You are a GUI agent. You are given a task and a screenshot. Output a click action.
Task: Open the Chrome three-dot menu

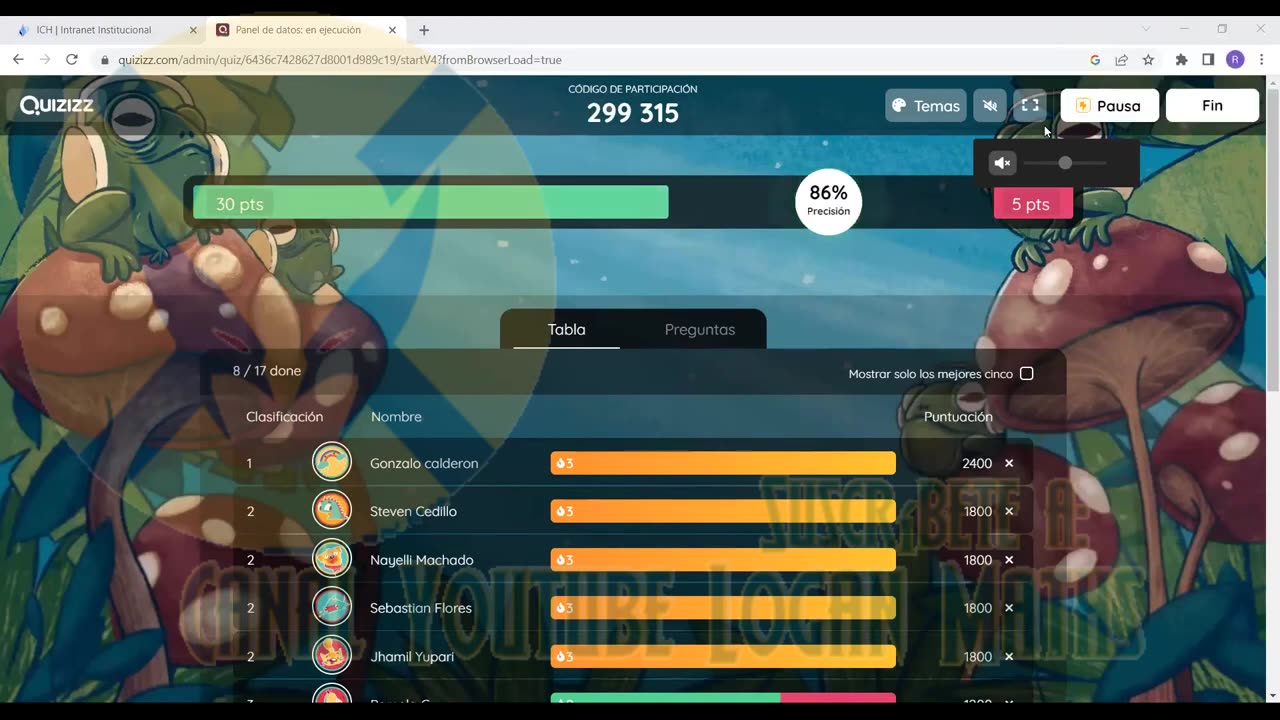[x=1262, y=60]
